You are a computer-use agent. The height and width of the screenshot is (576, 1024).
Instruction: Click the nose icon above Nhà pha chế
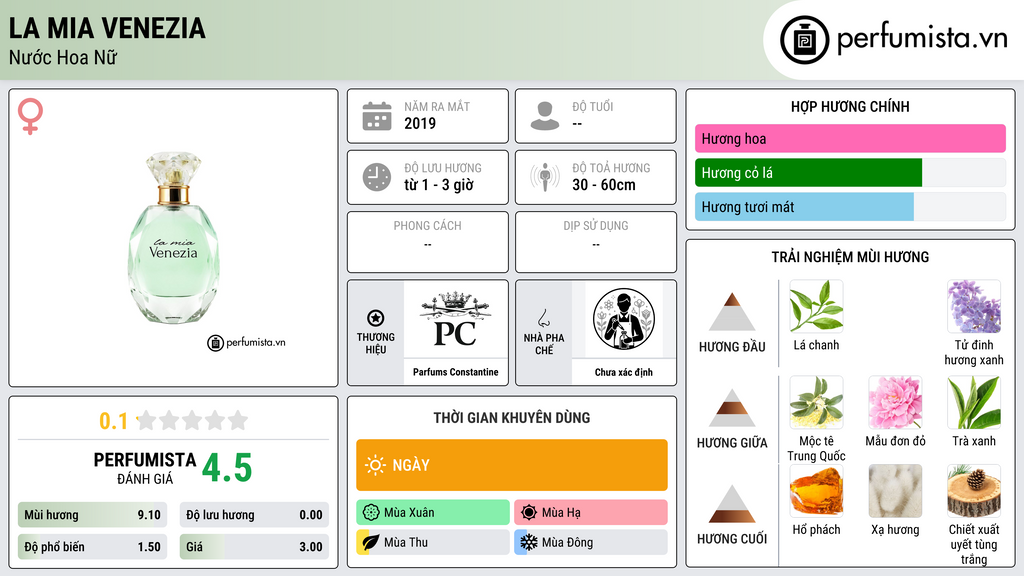point(543,318)
